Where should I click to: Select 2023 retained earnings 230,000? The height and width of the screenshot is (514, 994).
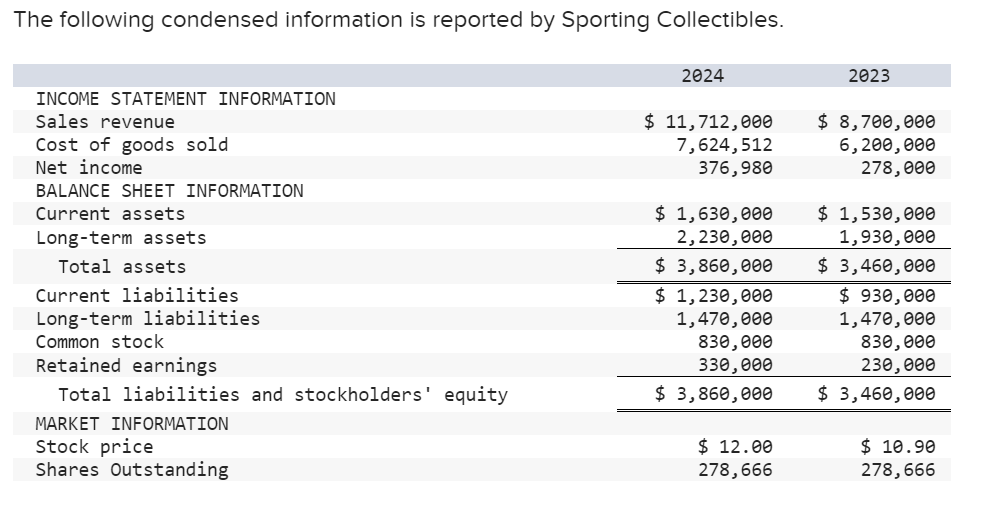click(898, 365)
